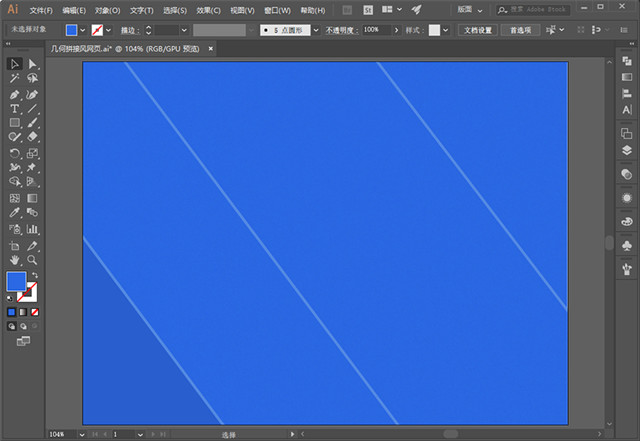Set paint mode to None
This screenshot has width=640, height=441.
(x=35, y=312)
